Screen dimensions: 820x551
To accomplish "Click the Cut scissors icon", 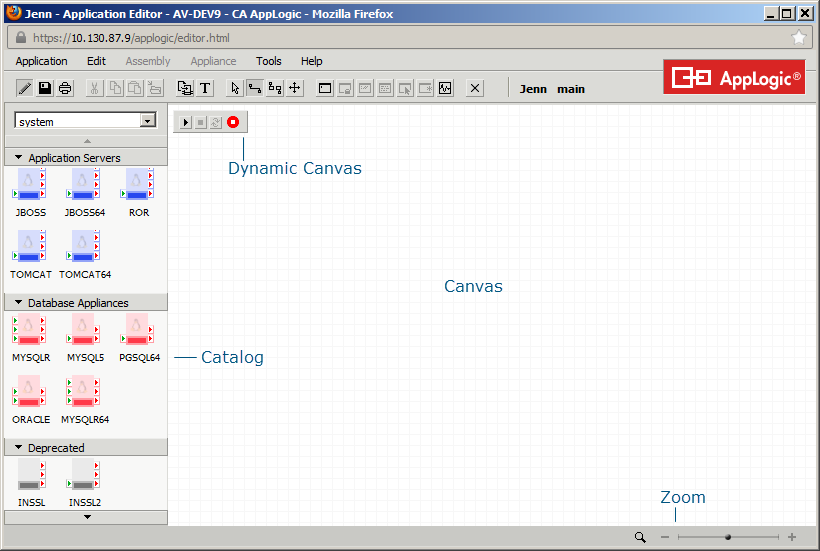I will (x=95, y=88).
